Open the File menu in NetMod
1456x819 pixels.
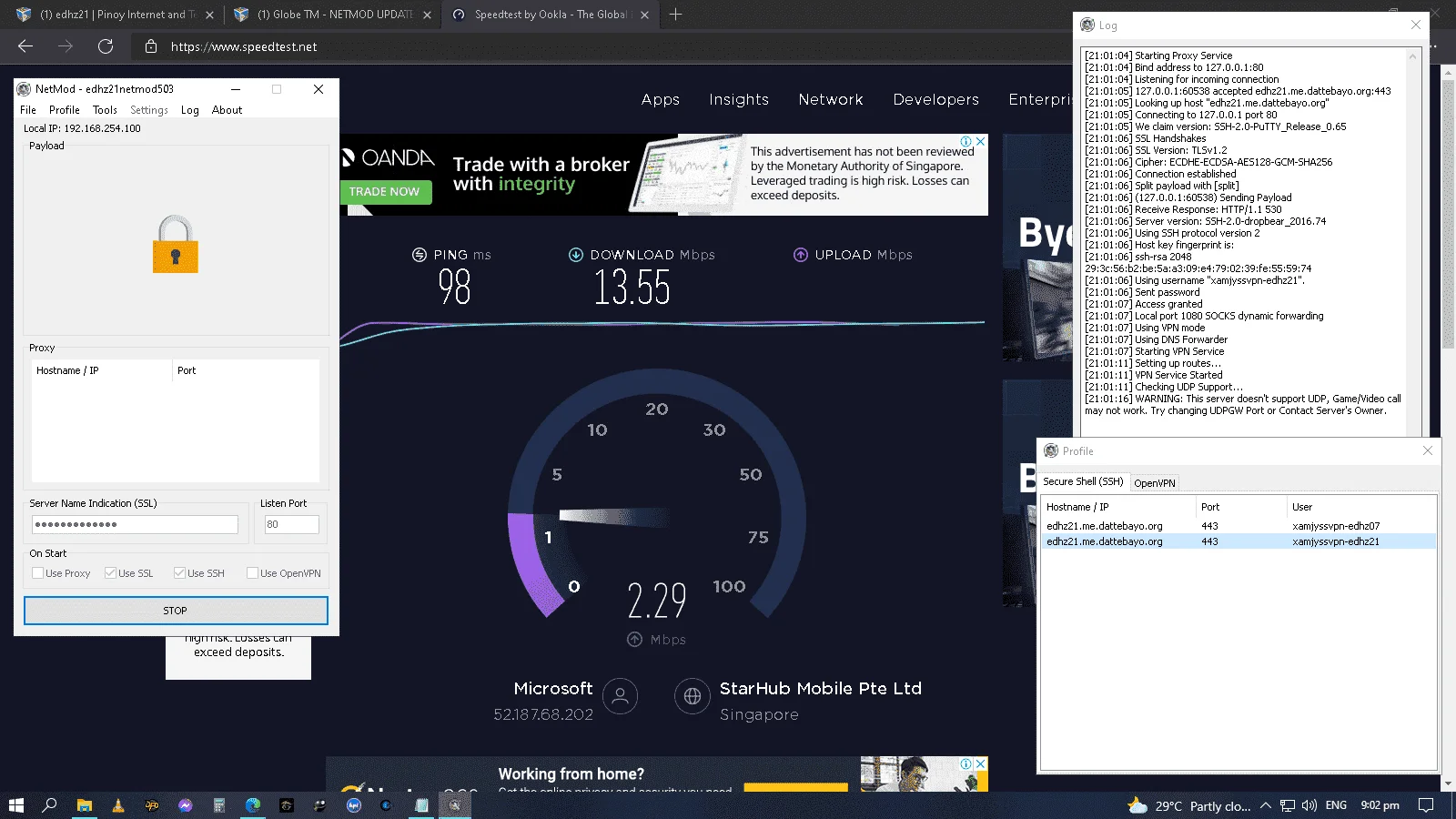pos(28,110)
